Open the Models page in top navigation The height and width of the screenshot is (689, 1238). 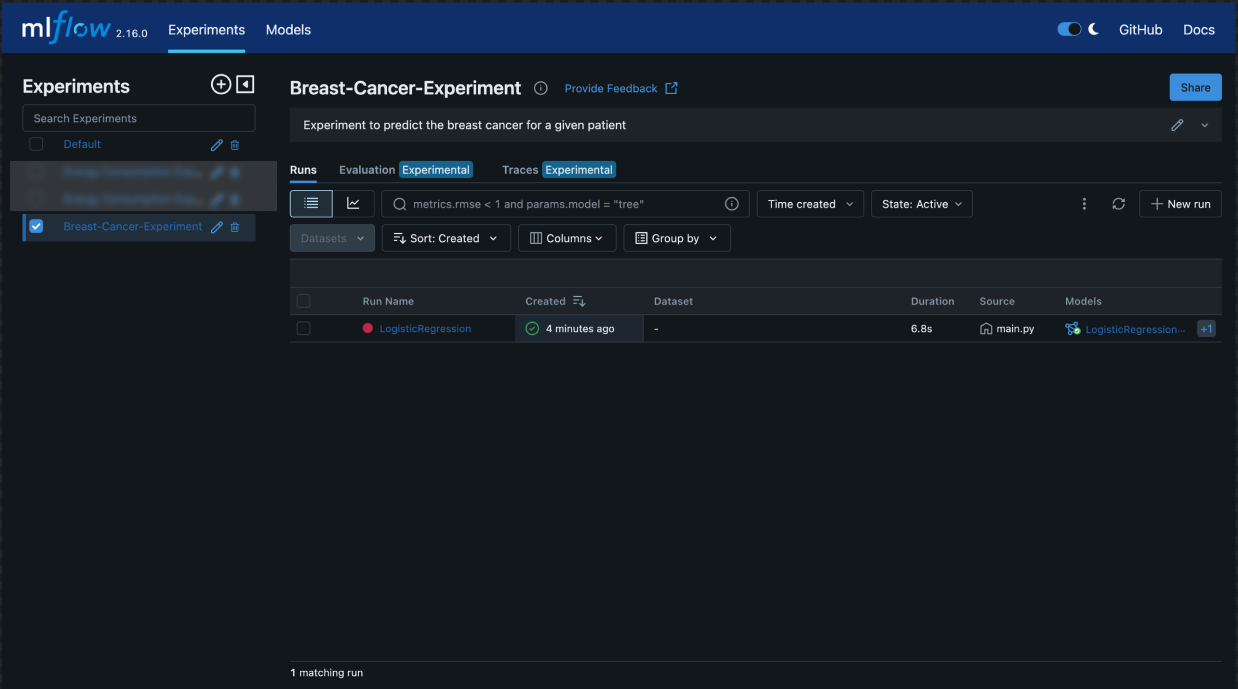(288, 30)
